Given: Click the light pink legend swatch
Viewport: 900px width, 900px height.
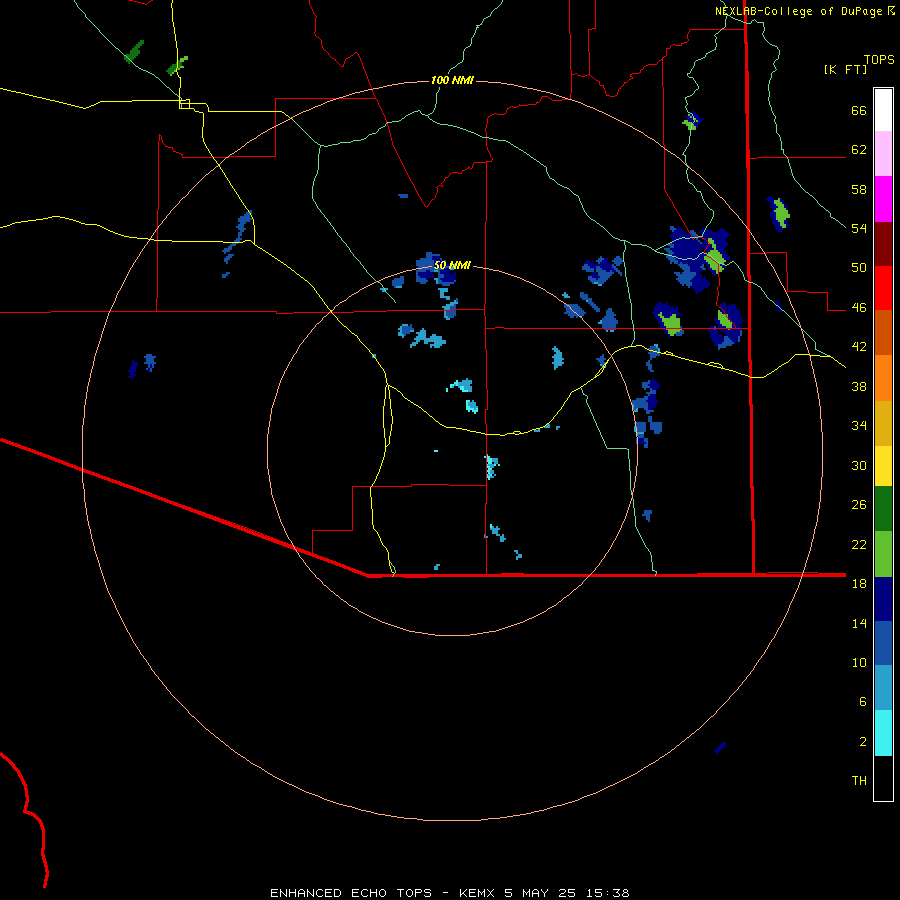Looking at the screenshot, I should 883,153.
